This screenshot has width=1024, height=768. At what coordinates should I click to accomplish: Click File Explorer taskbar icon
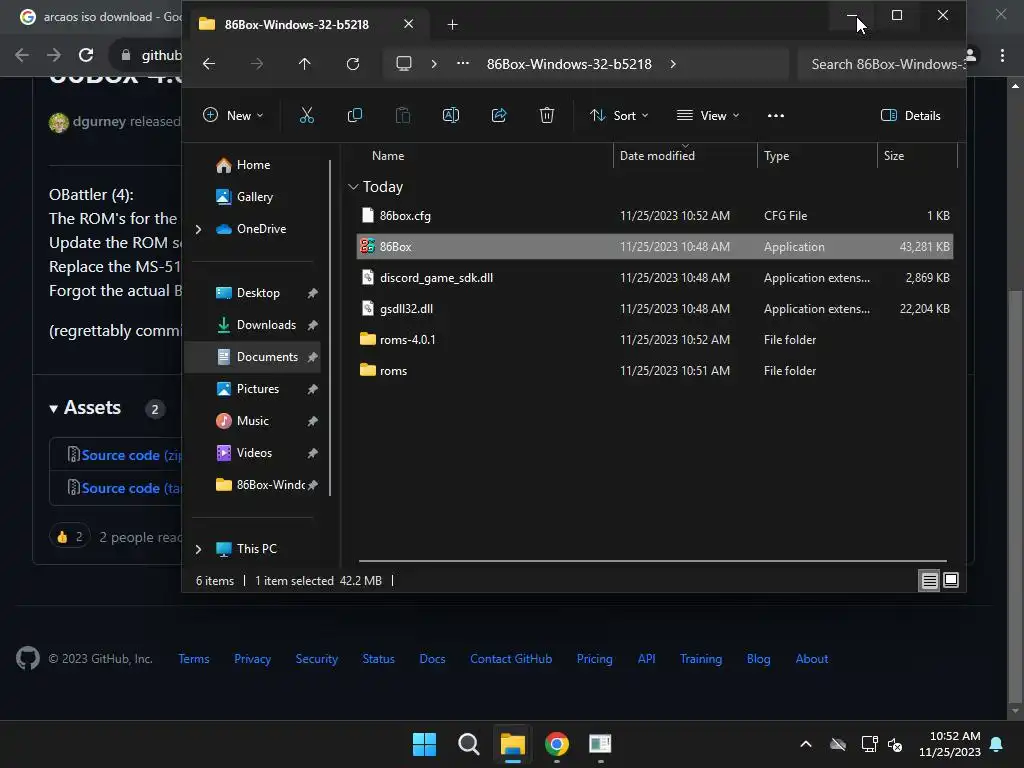[513, 744]
